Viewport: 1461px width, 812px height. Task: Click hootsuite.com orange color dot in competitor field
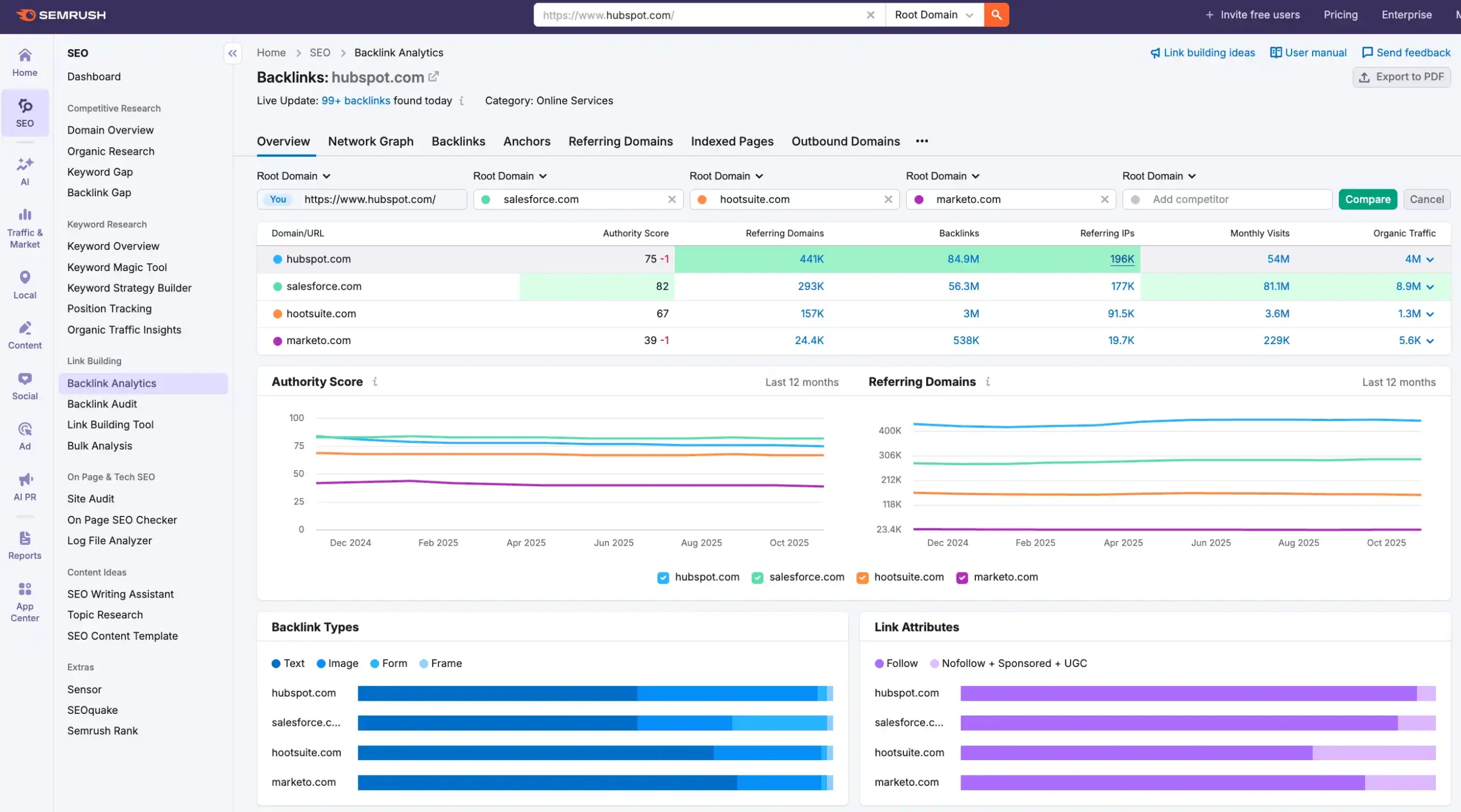click(x=702, y=199)
